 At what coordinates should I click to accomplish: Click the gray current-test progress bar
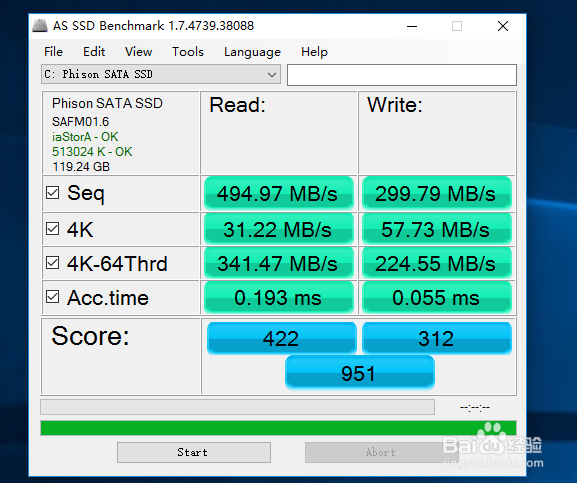[x=237, y=407]
